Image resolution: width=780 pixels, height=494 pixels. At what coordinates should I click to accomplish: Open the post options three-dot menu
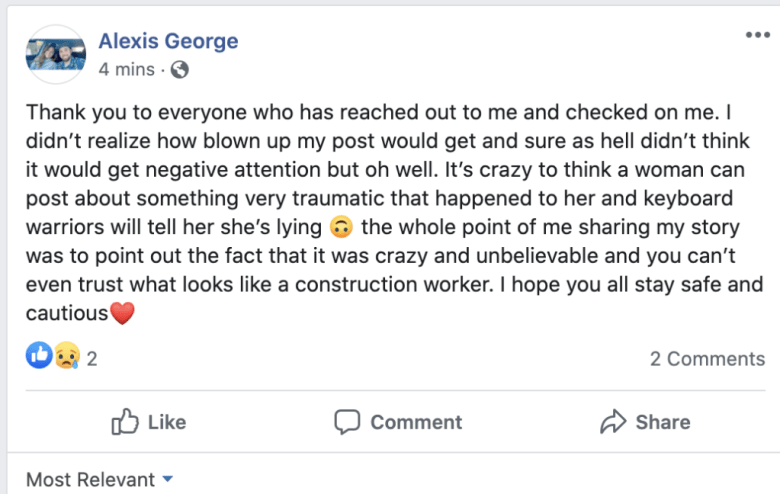click(x=757, y=36)
